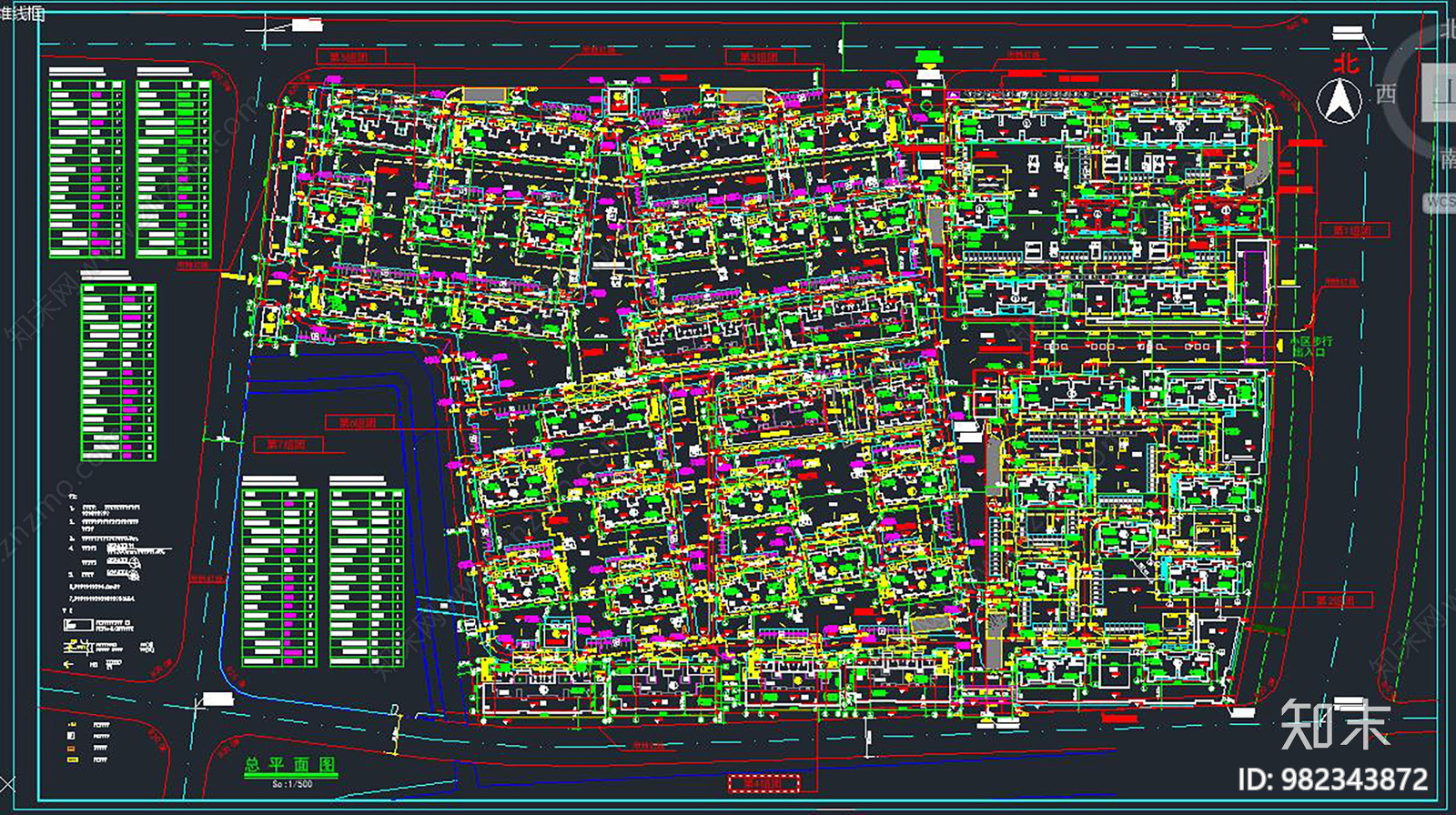Click the X-shaped UCS origin marker

point(6,784)
